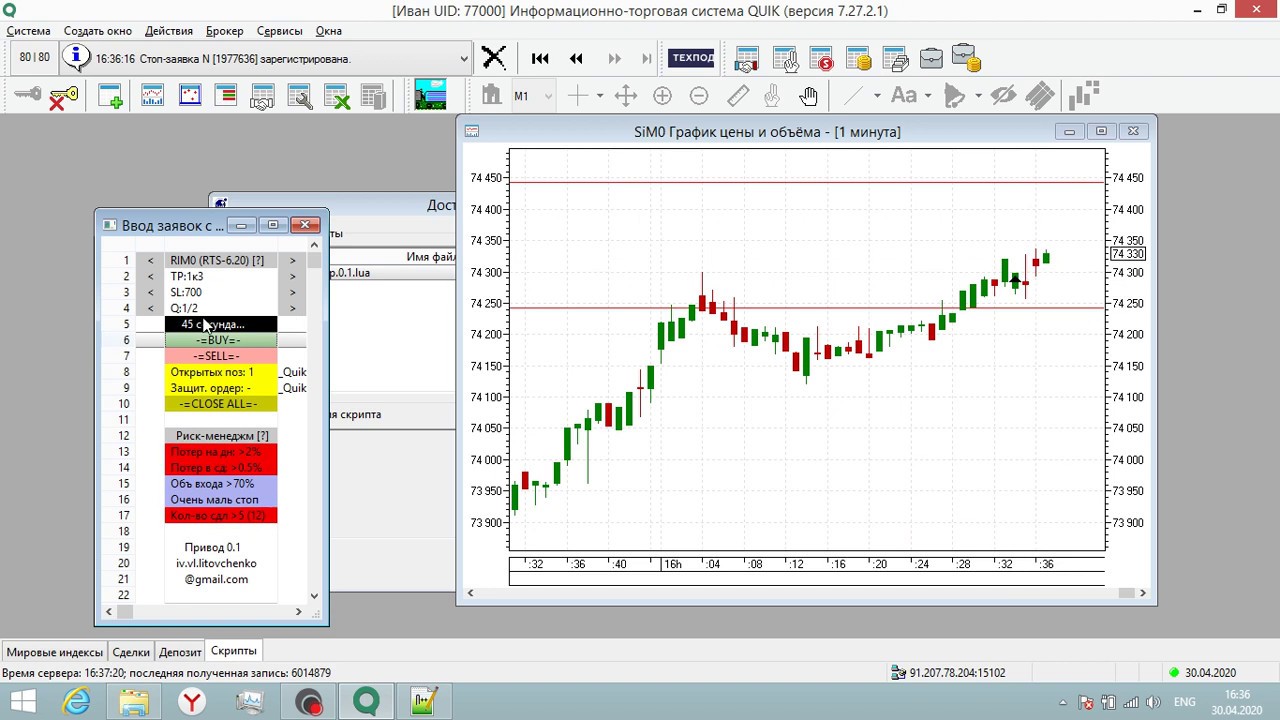Create a new table window icon

[110, 96]
